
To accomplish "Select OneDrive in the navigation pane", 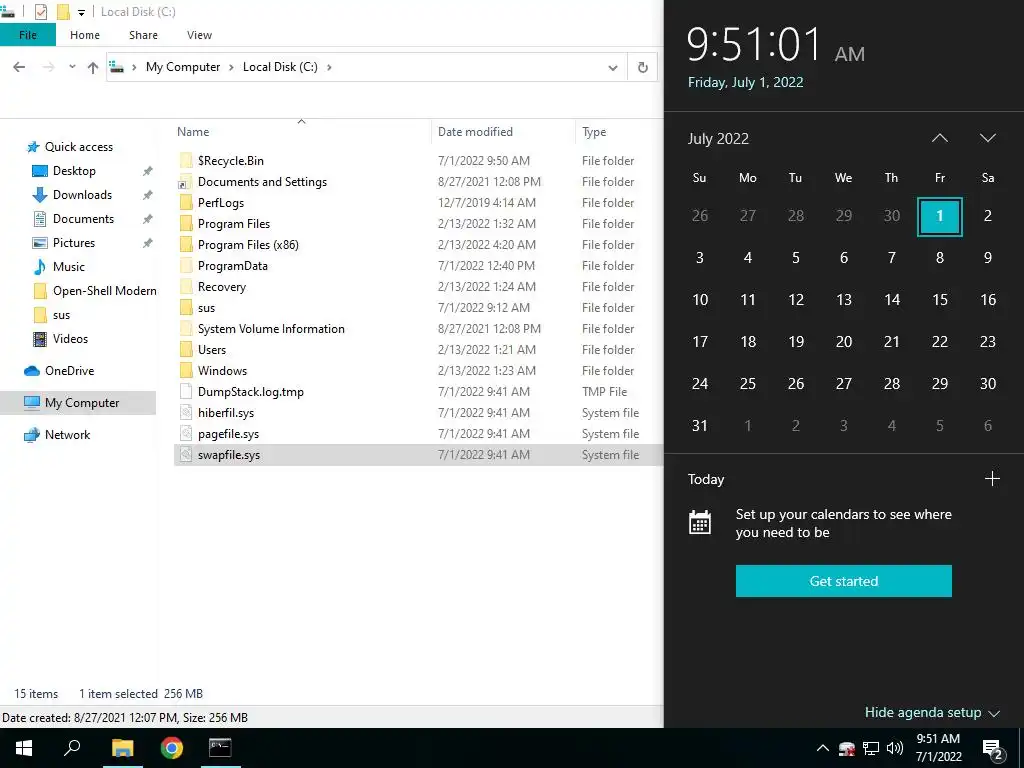I will [x=69, y=371].
